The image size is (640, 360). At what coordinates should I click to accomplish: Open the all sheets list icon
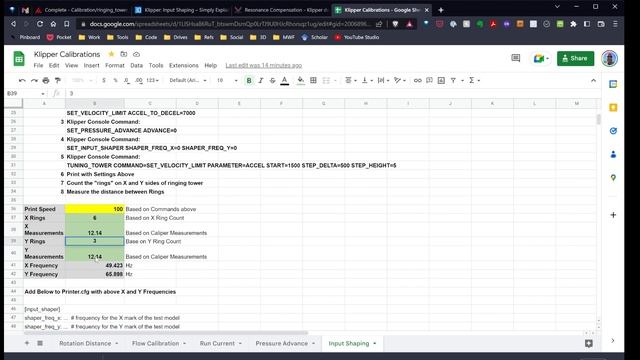[40, 343]
